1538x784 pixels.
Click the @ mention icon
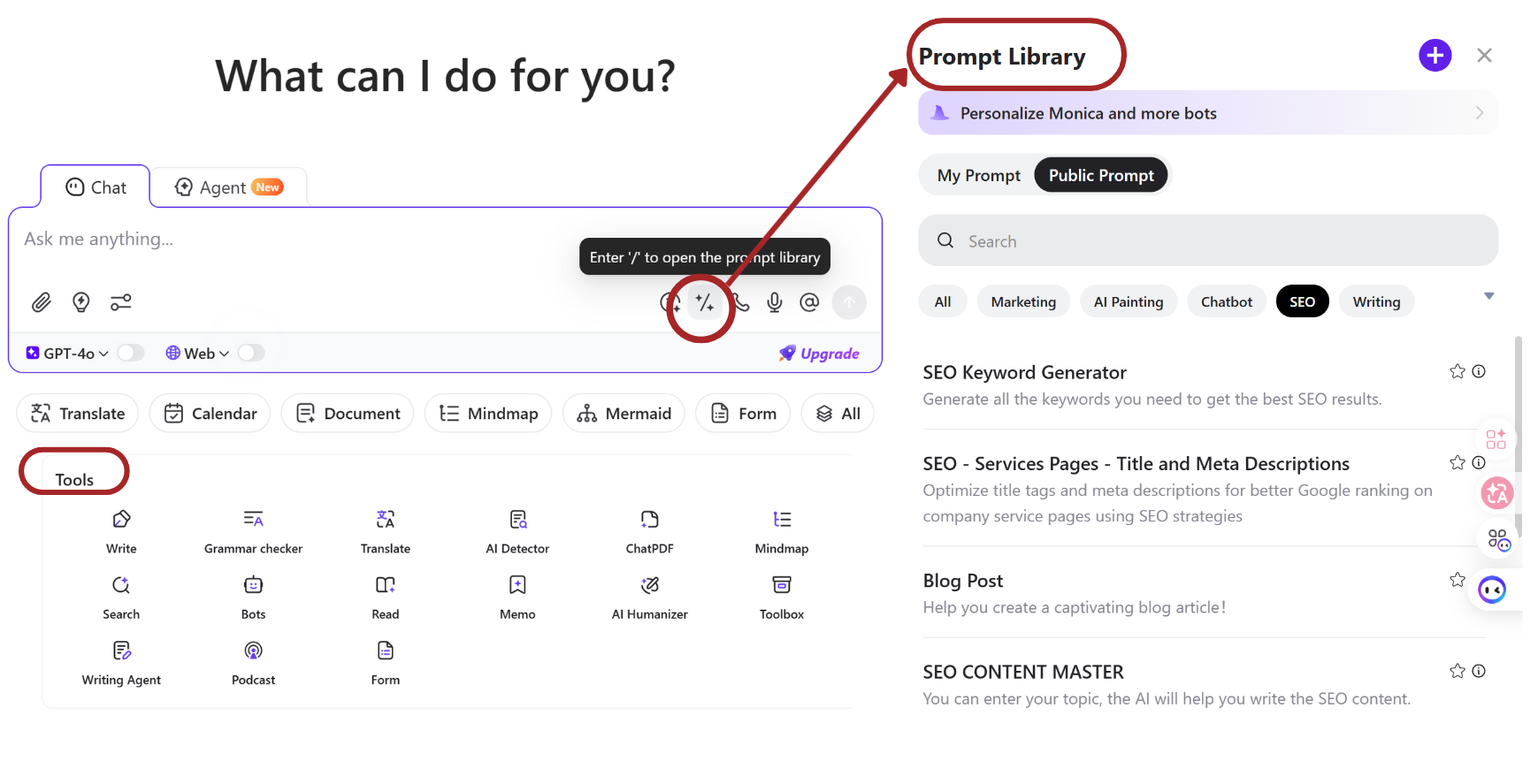[x=809, y=302]
